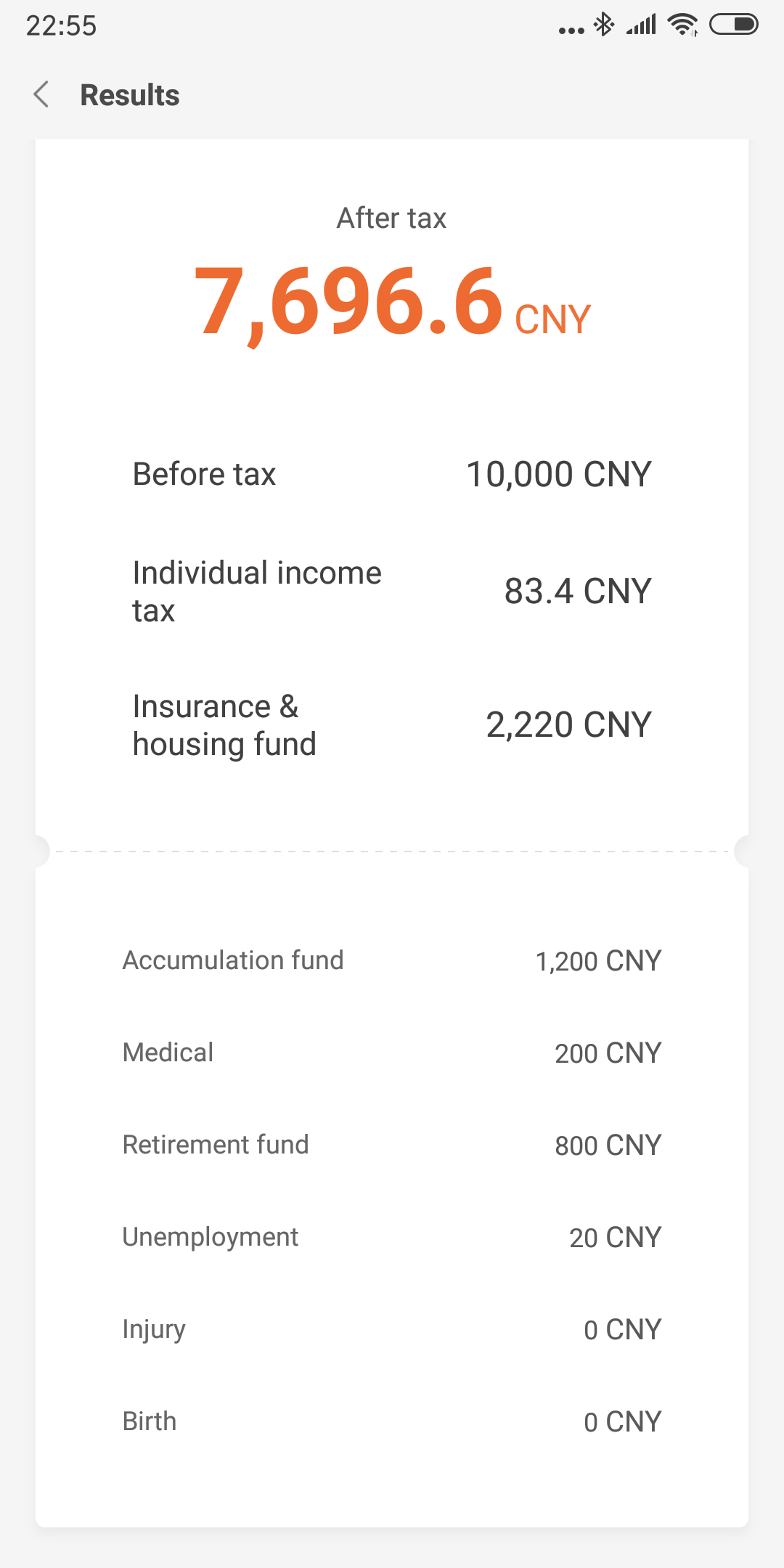Viewport: 784px width, 1568px height.
Task: Select the Insurance & housing fund row
Action: coord(392,725)
